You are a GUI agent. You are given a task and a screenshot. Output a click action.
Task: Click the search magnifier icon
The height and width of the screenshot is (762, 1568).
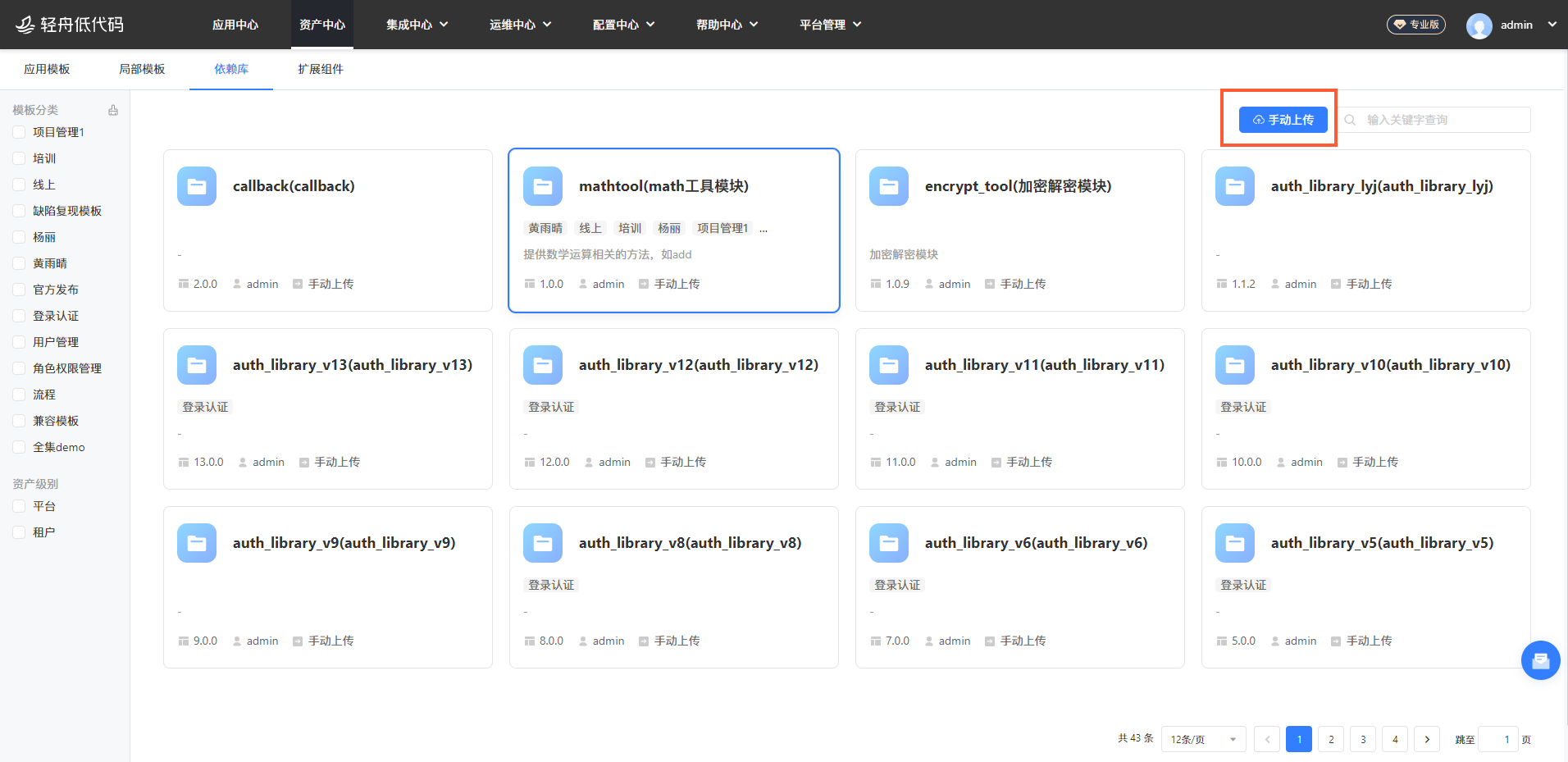point(1350,120)
